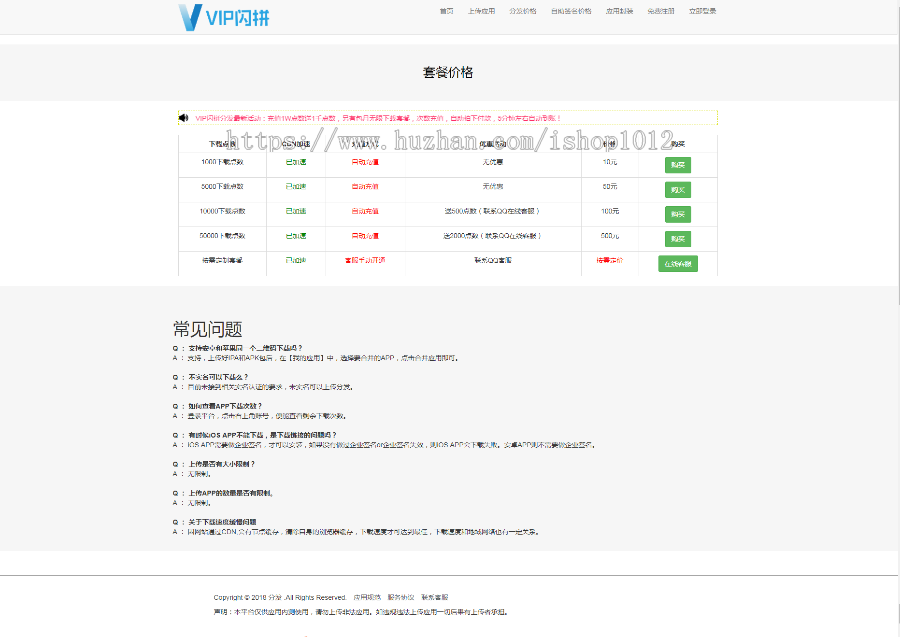Click the VIP闪拼 logo
900x637 pixels.
(224, 17)
